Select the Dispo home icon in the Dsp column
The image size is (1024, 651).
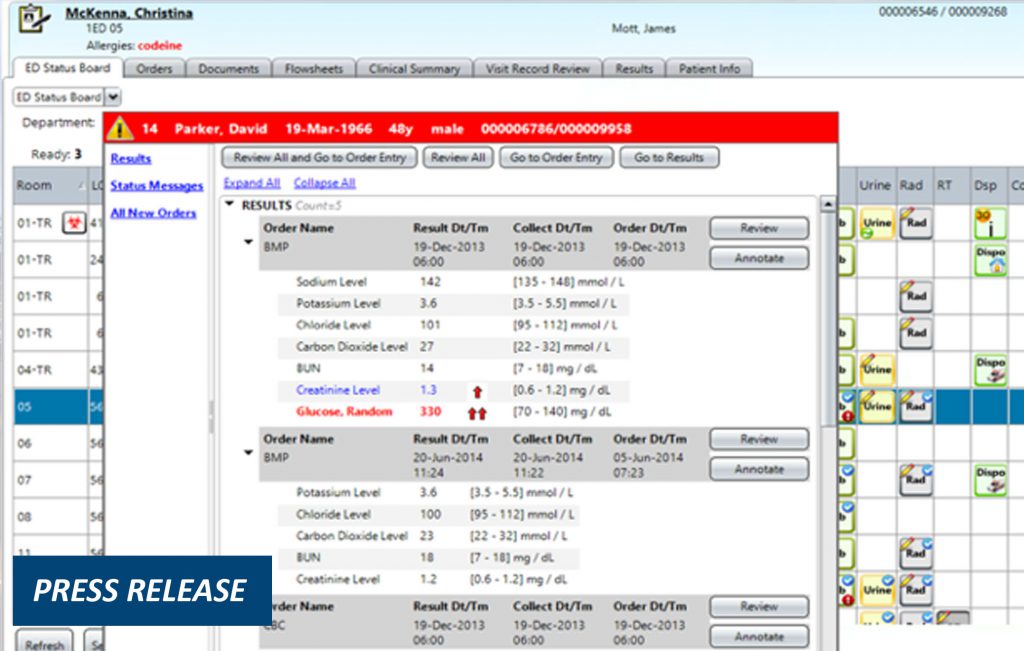(992, 259)
